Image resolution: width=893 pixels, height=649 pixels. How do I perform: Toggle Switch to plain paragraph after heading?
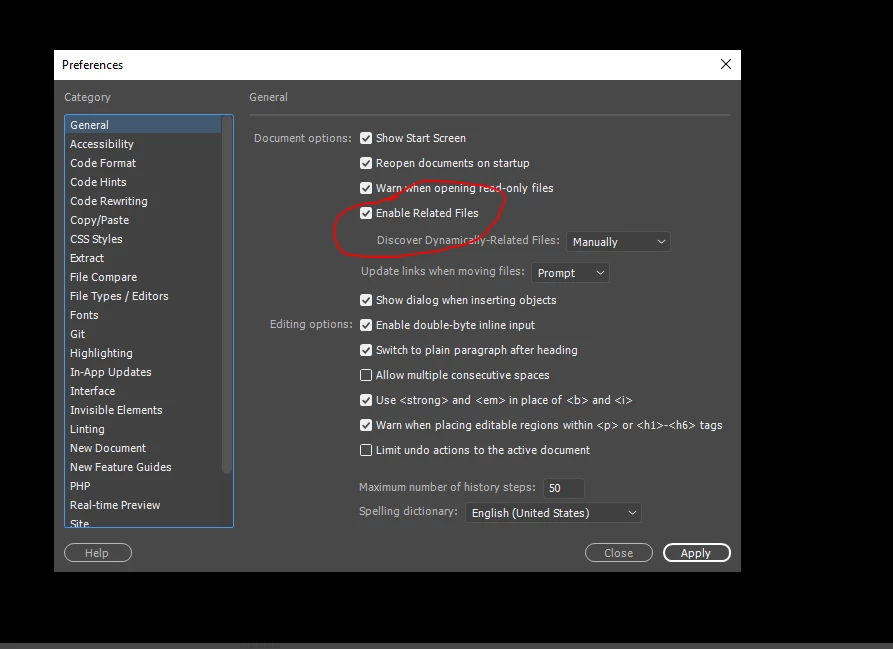[366, 350]
